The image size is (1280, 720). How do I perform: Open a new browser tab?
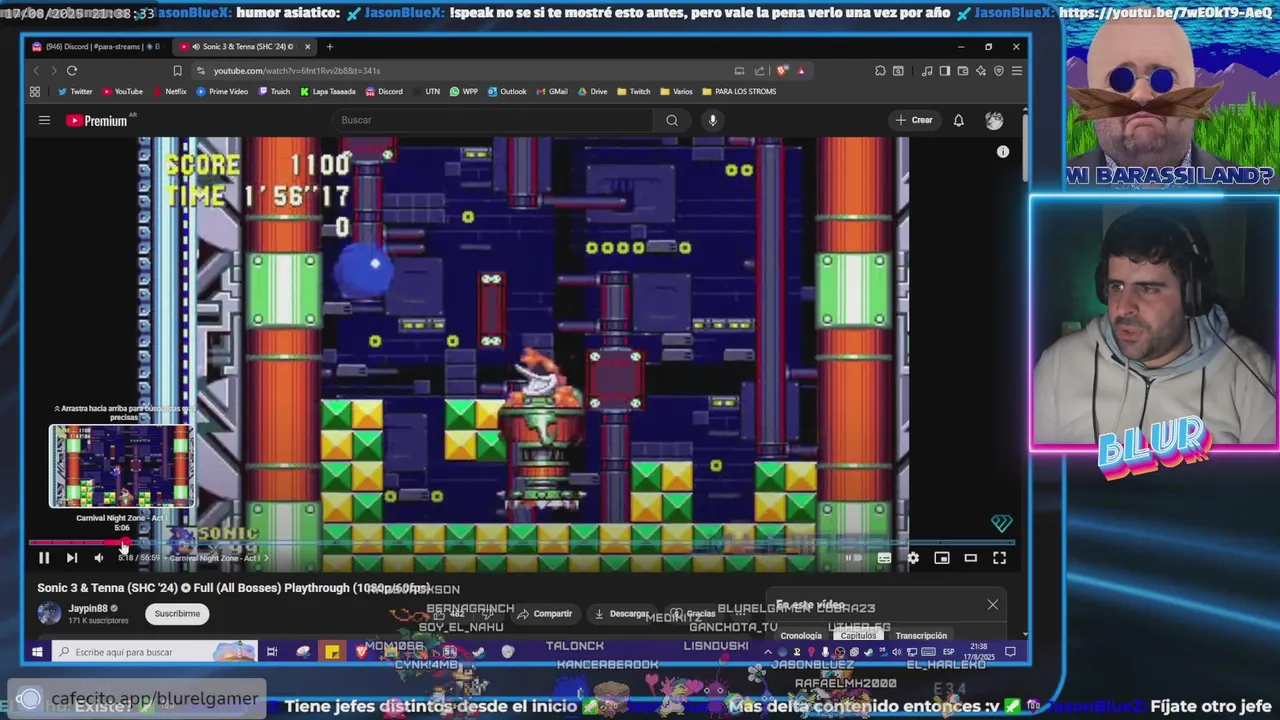coord(330,47)
